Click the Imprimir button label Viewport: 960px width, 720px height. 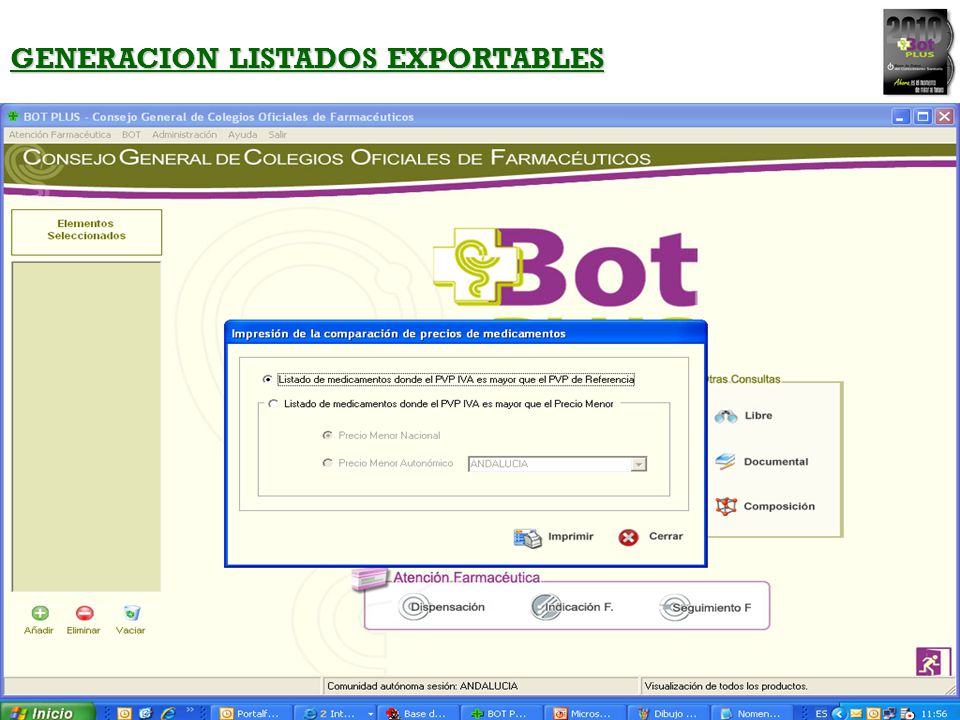click(571, 536)
